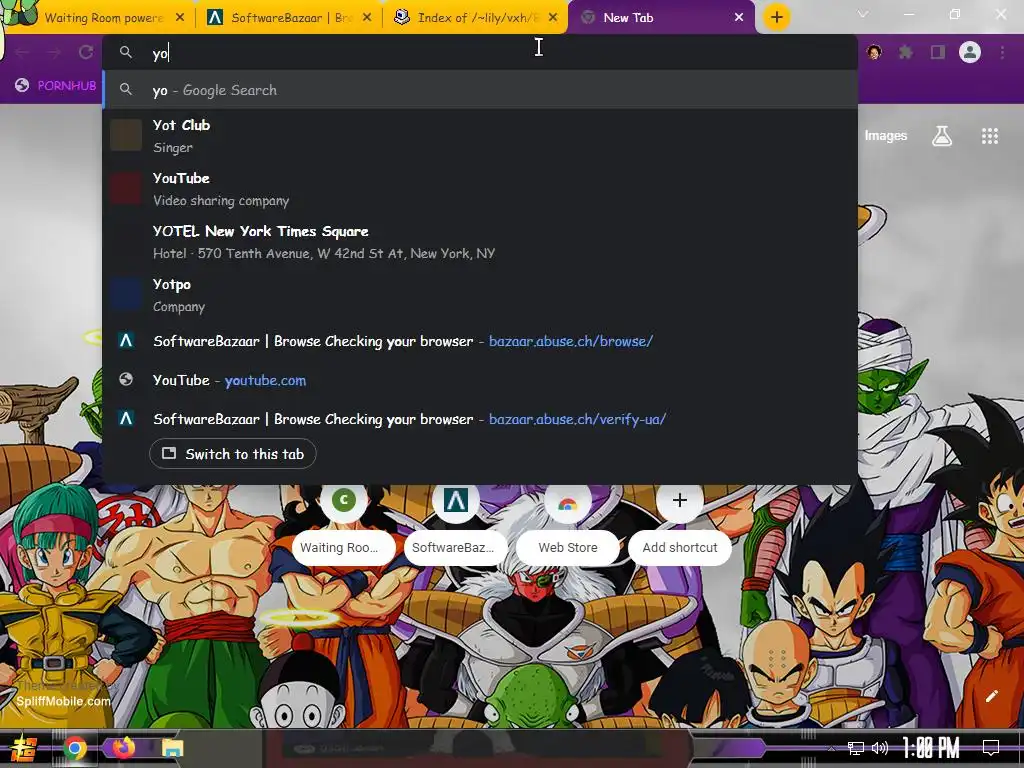Open the notification center icon
Screen dimensions: 1024x768
(991, 748)
